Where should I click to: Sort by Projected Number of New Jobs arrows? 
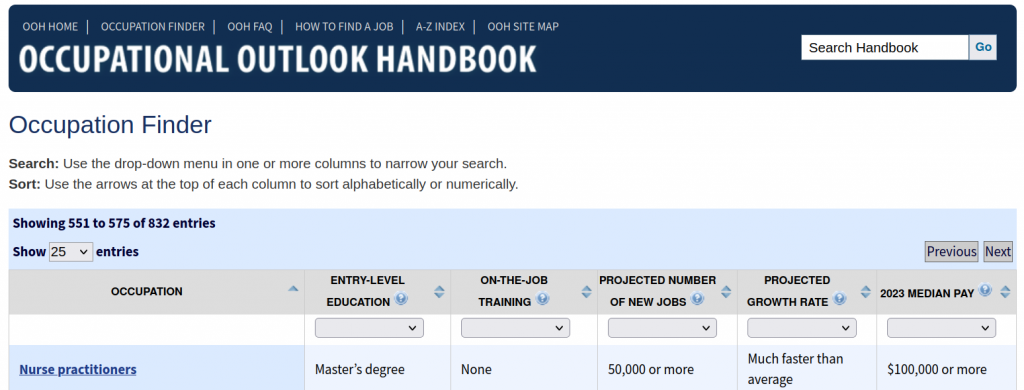pos(726,292)
